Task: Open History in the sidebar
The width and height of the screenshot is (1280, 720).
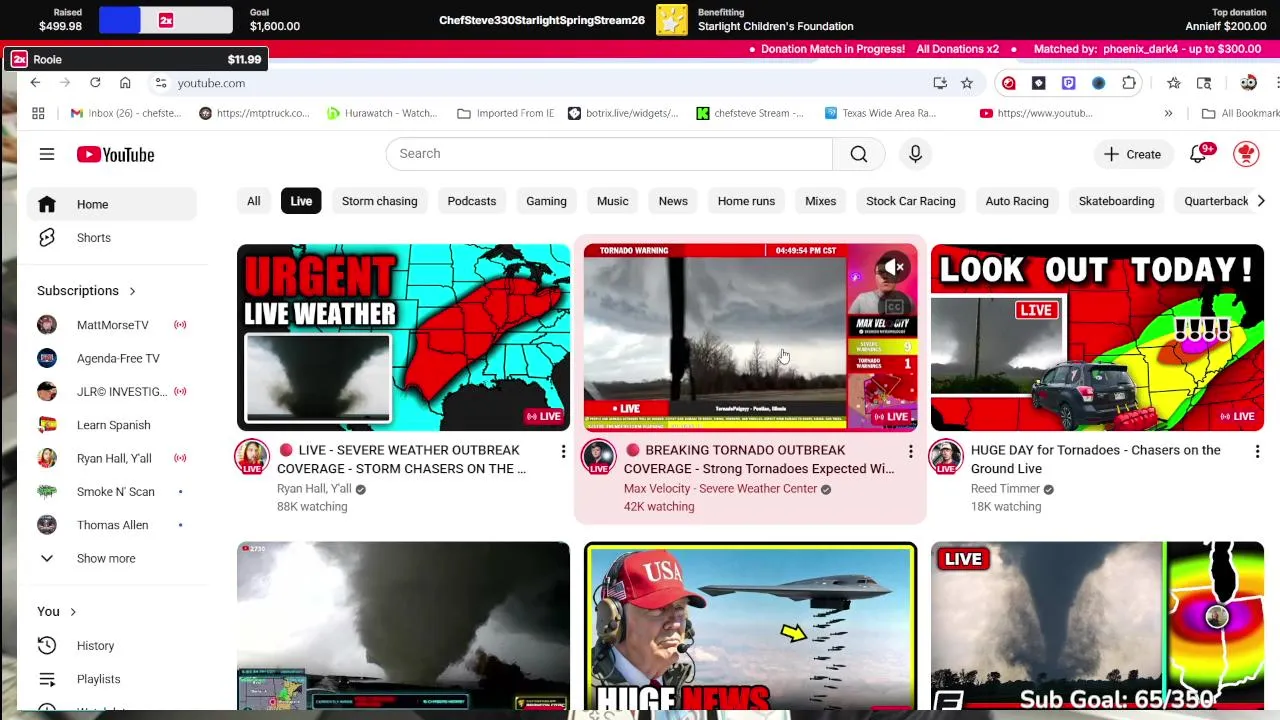Action: [112, 645]
